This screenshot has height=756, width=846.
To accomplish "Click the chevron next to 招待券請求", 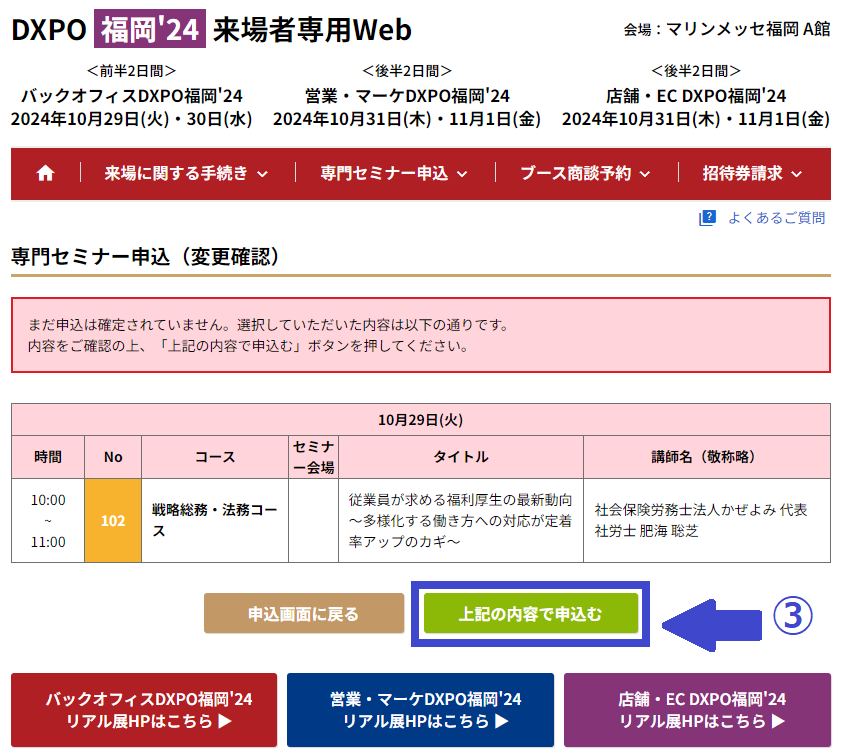I will point(796,174).
